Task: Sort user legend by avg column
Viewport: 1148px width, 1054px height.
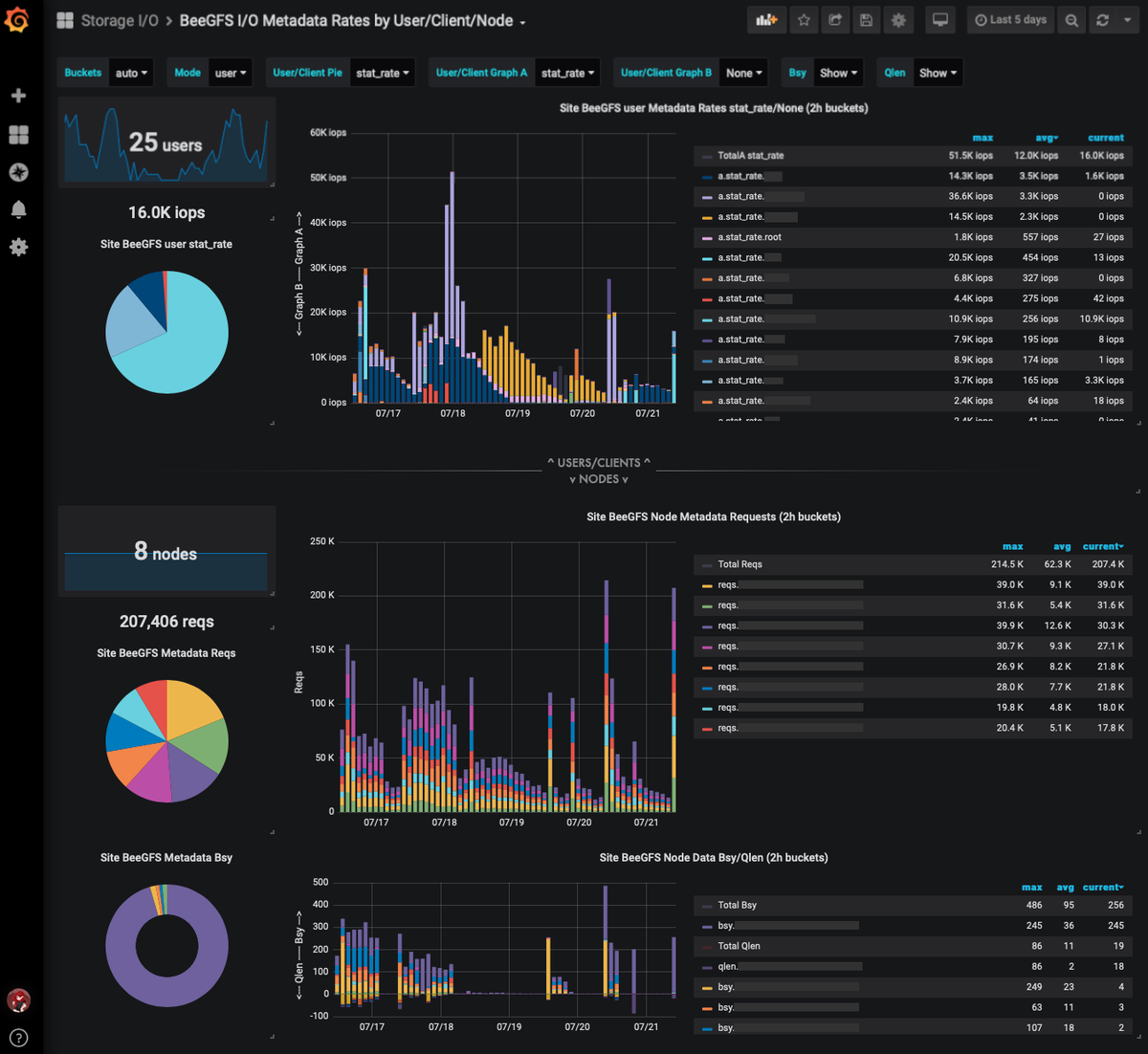Action: (x=1047, y=138)
